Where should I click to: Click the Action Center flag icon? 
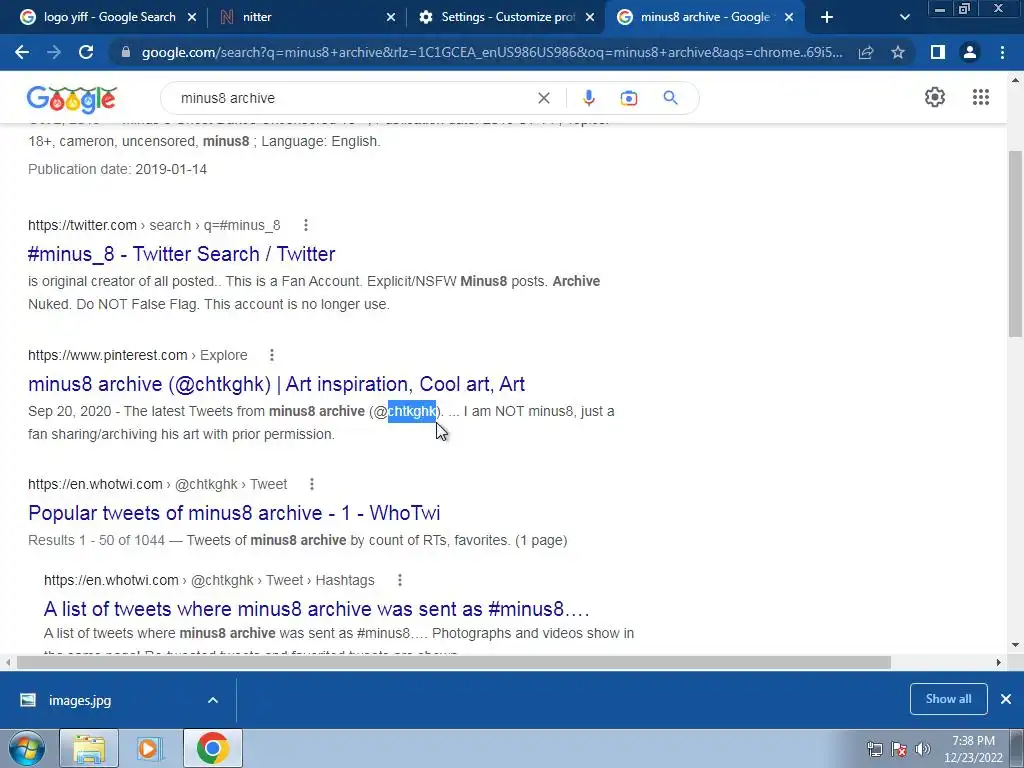(899, 749)
